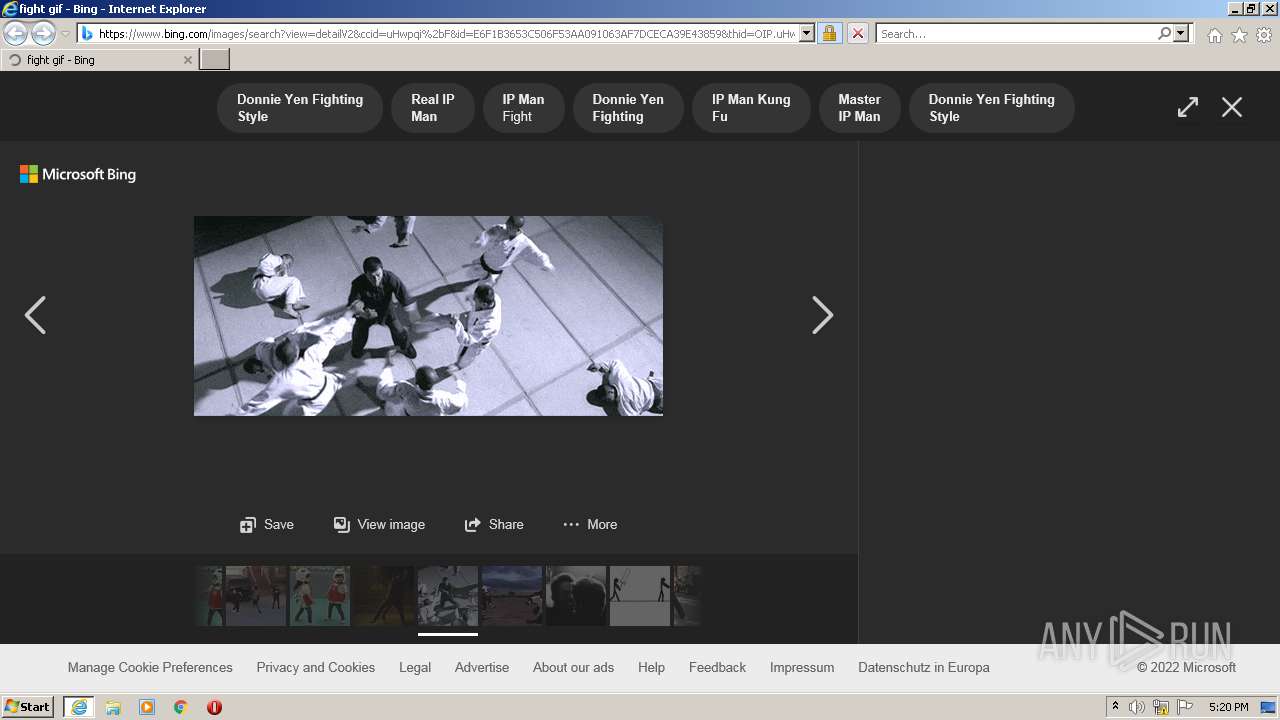Close the 'fight gif - Bing' tab
The image size is (1280, 720).
point(187,60)
